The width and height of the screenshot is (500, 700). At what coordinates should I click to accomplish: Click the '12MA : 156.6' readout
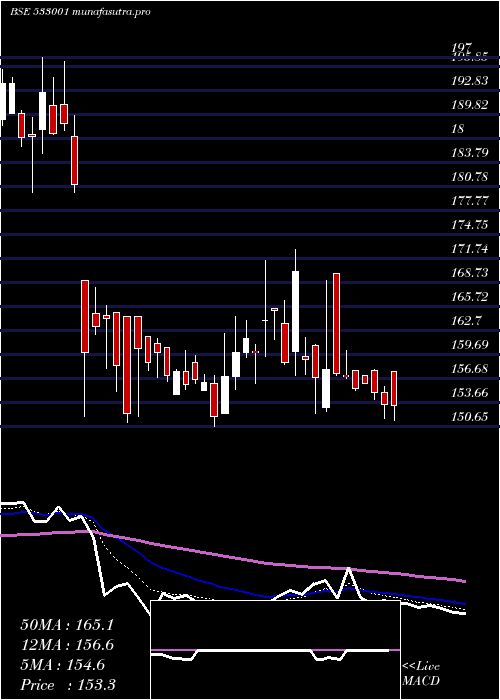67,645
